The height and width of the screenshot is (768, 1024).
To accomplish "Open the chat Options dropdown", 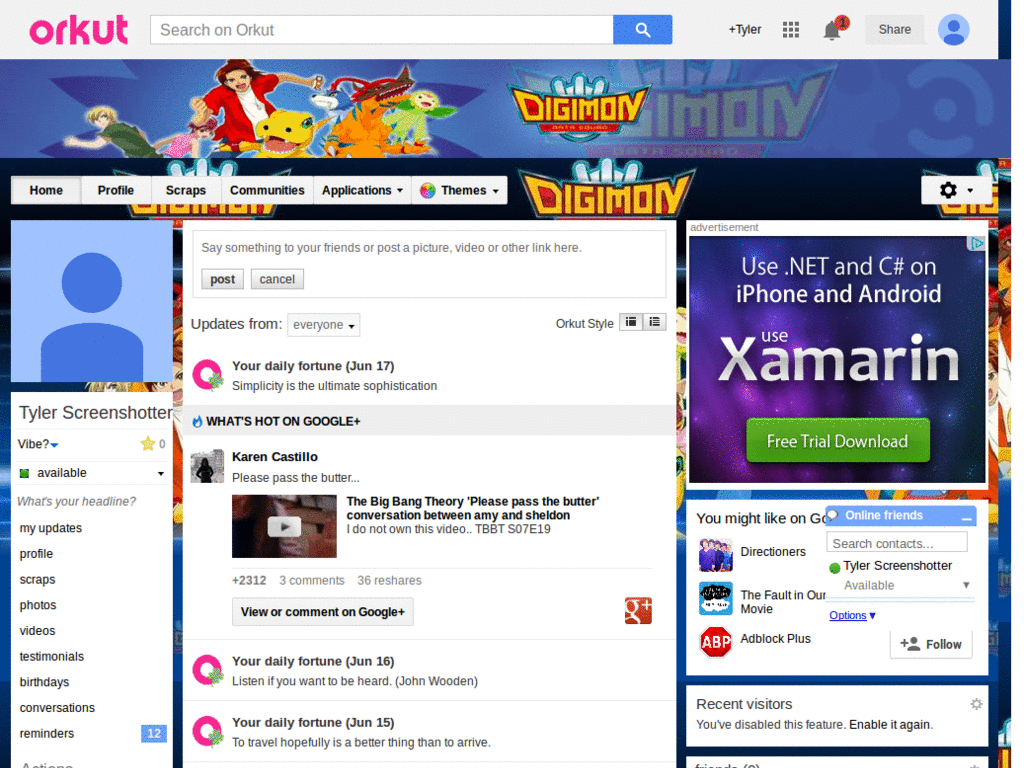I will point(852,615).
